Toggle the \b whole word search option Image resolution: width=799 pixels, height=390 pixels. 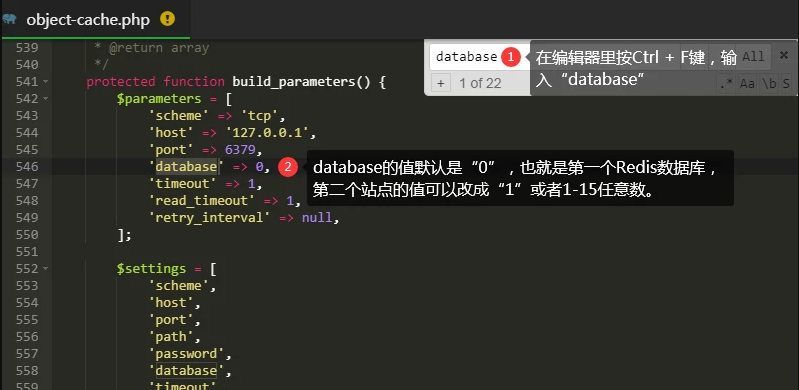coord(768,84)
